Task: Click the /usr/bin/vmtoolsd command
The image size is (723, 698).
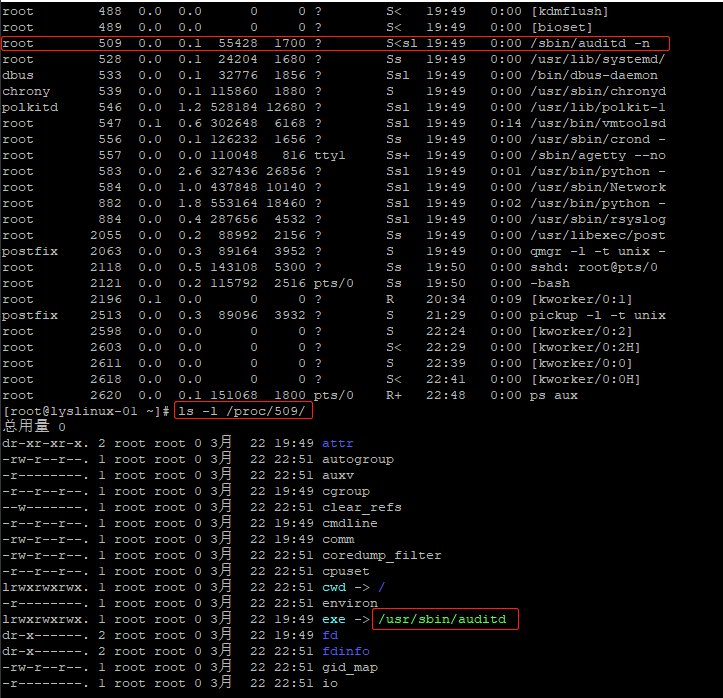Action: pos(598,123)
